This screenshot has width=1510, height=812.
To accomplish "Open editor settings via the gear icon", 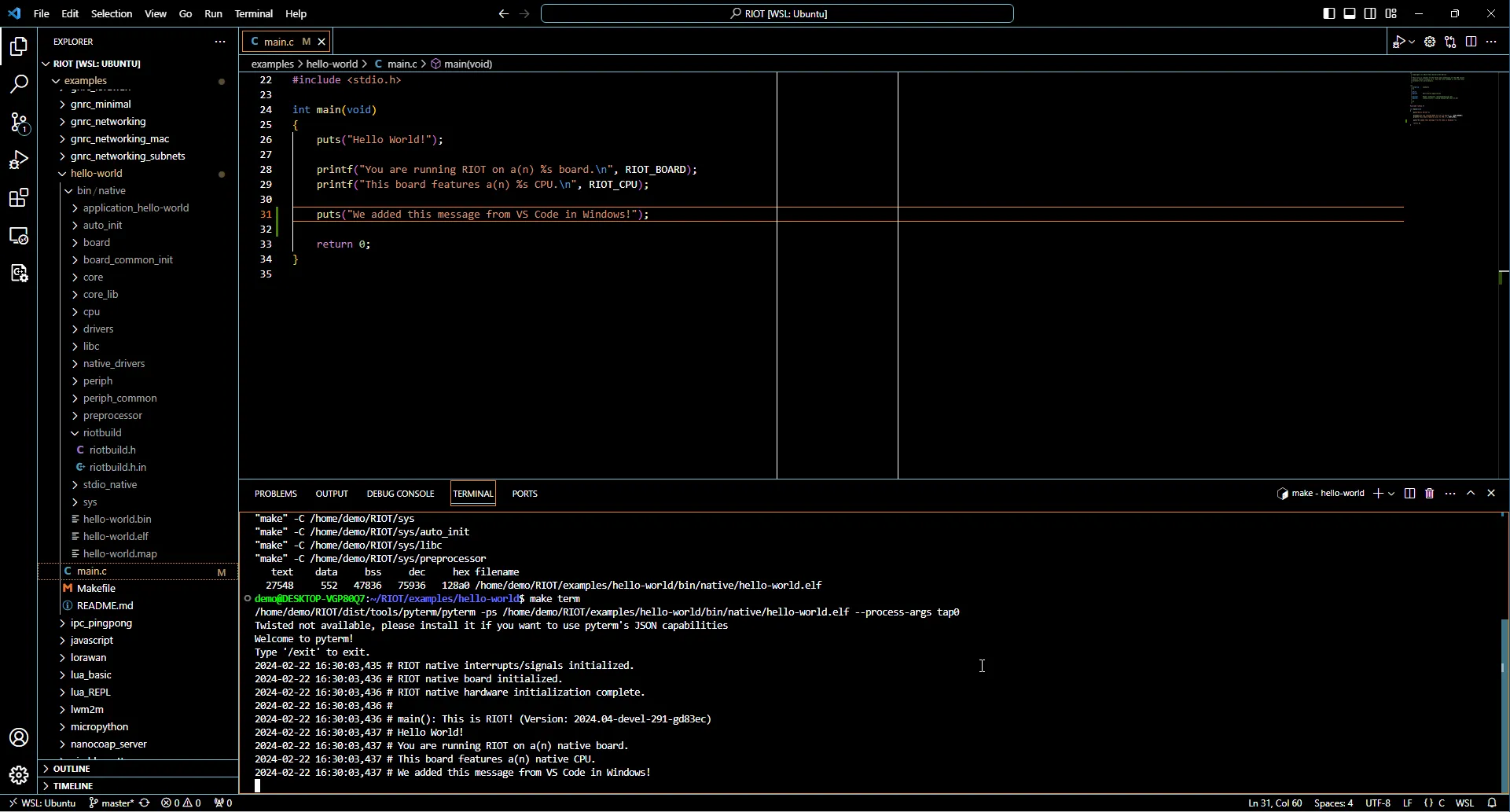I will click(x=1430, y=42).
